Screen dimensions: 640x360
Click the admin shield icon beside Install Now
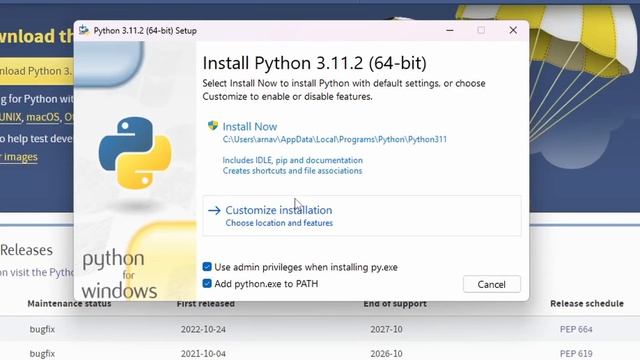(213, 125)
